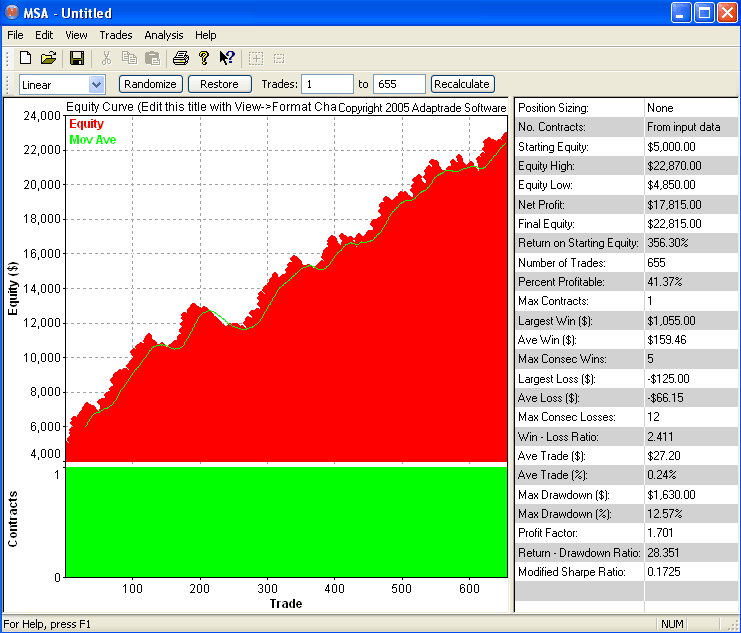
Task: Click the Cut scissors icon
Action: click(106, 58)
